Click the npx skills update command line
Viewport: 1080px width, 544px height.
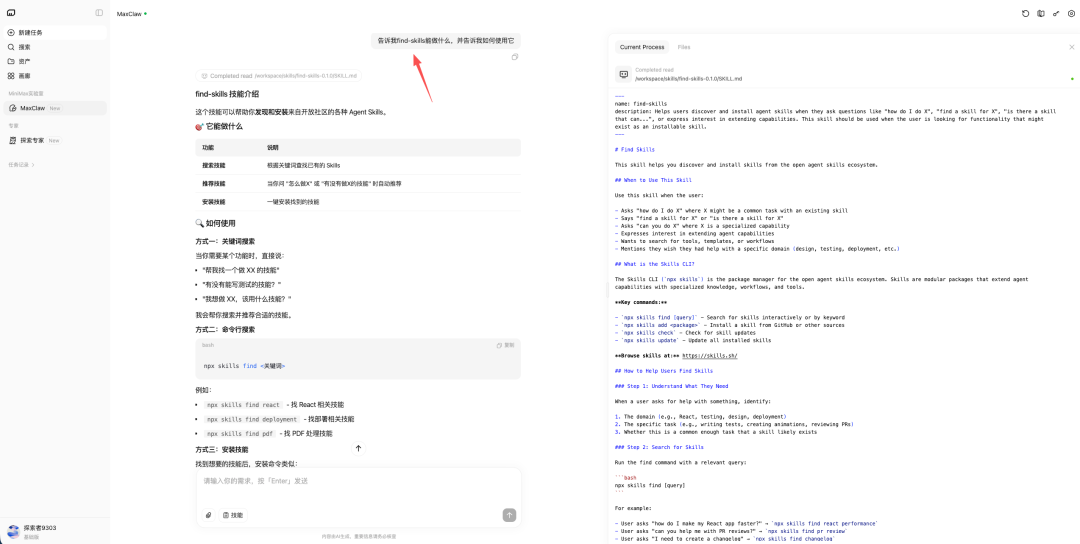693,340
